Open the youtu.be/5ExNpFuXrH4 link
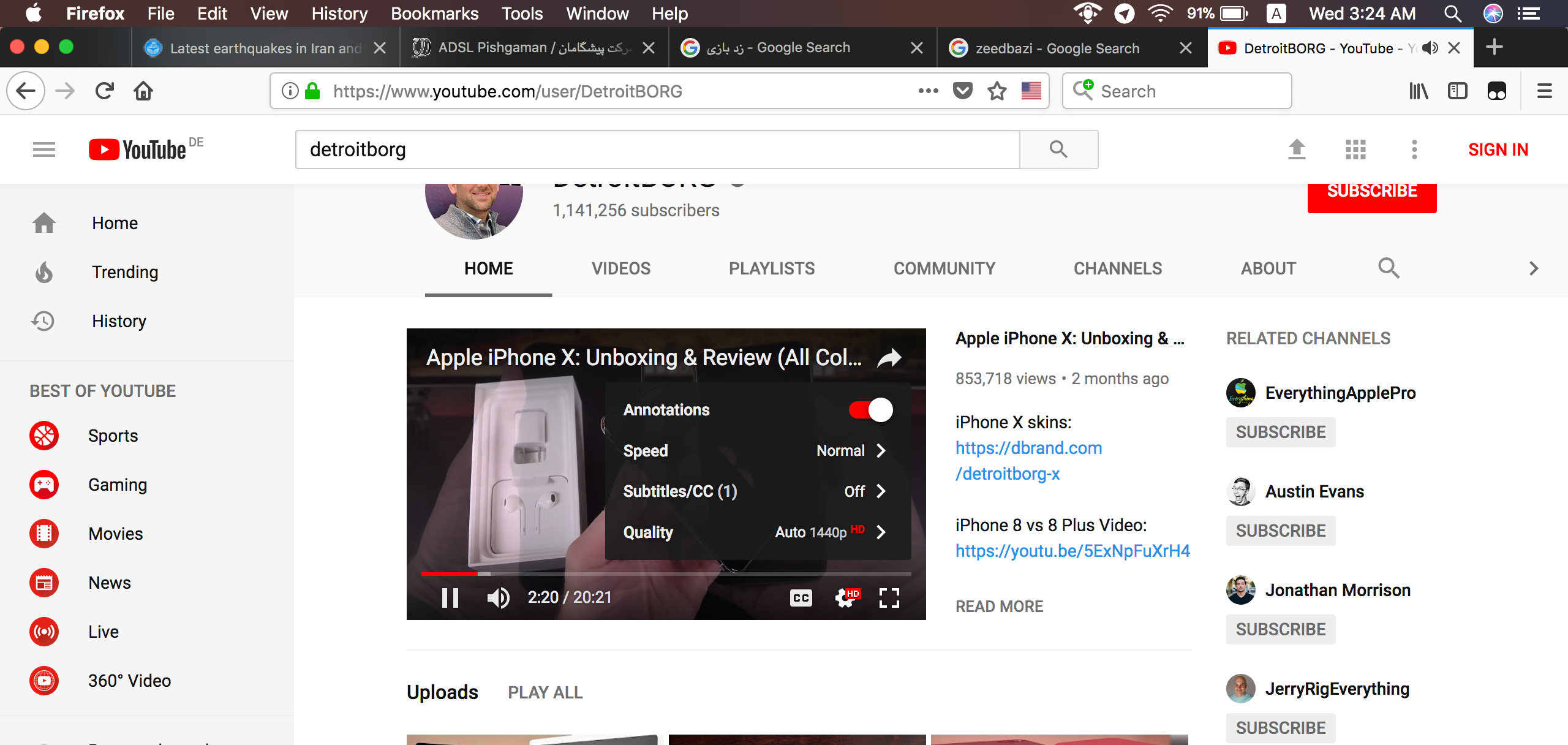This screenshot has width=1568, height=745. click(x=1072, y=551)
